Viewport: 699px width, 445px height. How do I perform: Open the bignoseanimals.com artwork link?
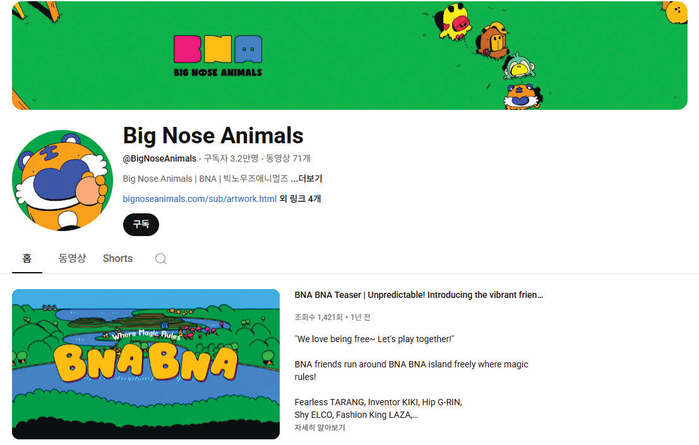[x=199, y=199]
